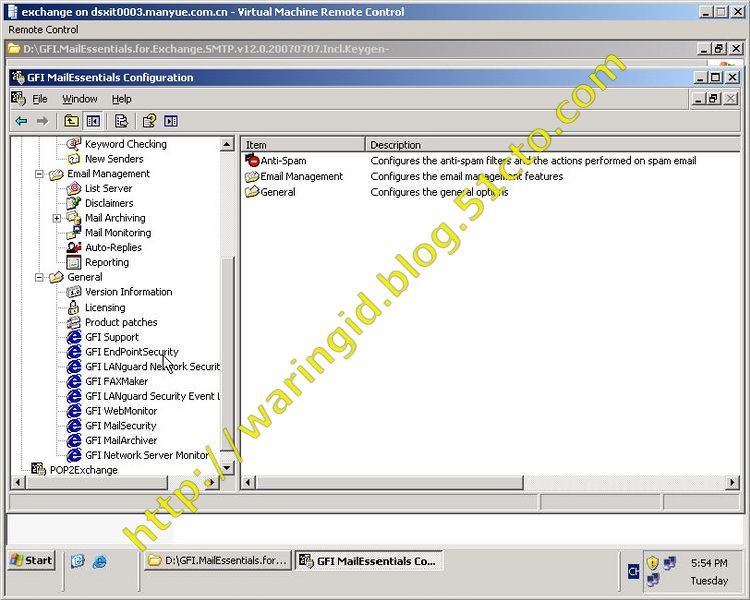Open the List Server tree item

pyautogui.click(x=108, y=188)
